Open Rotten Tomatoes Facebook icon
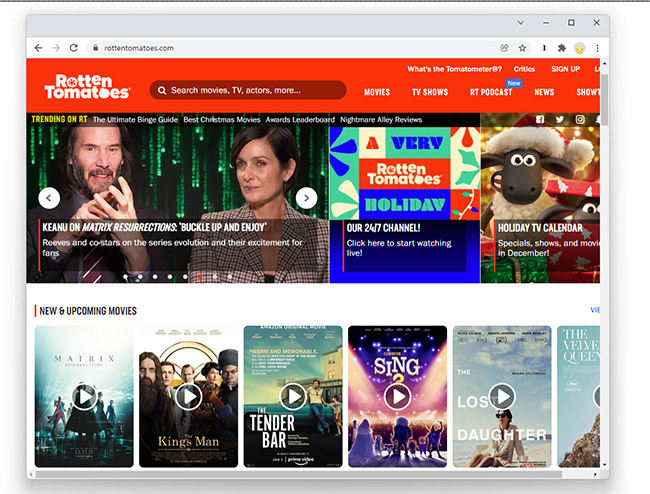Viewport: 650px width, 494px height. (540, 119)
